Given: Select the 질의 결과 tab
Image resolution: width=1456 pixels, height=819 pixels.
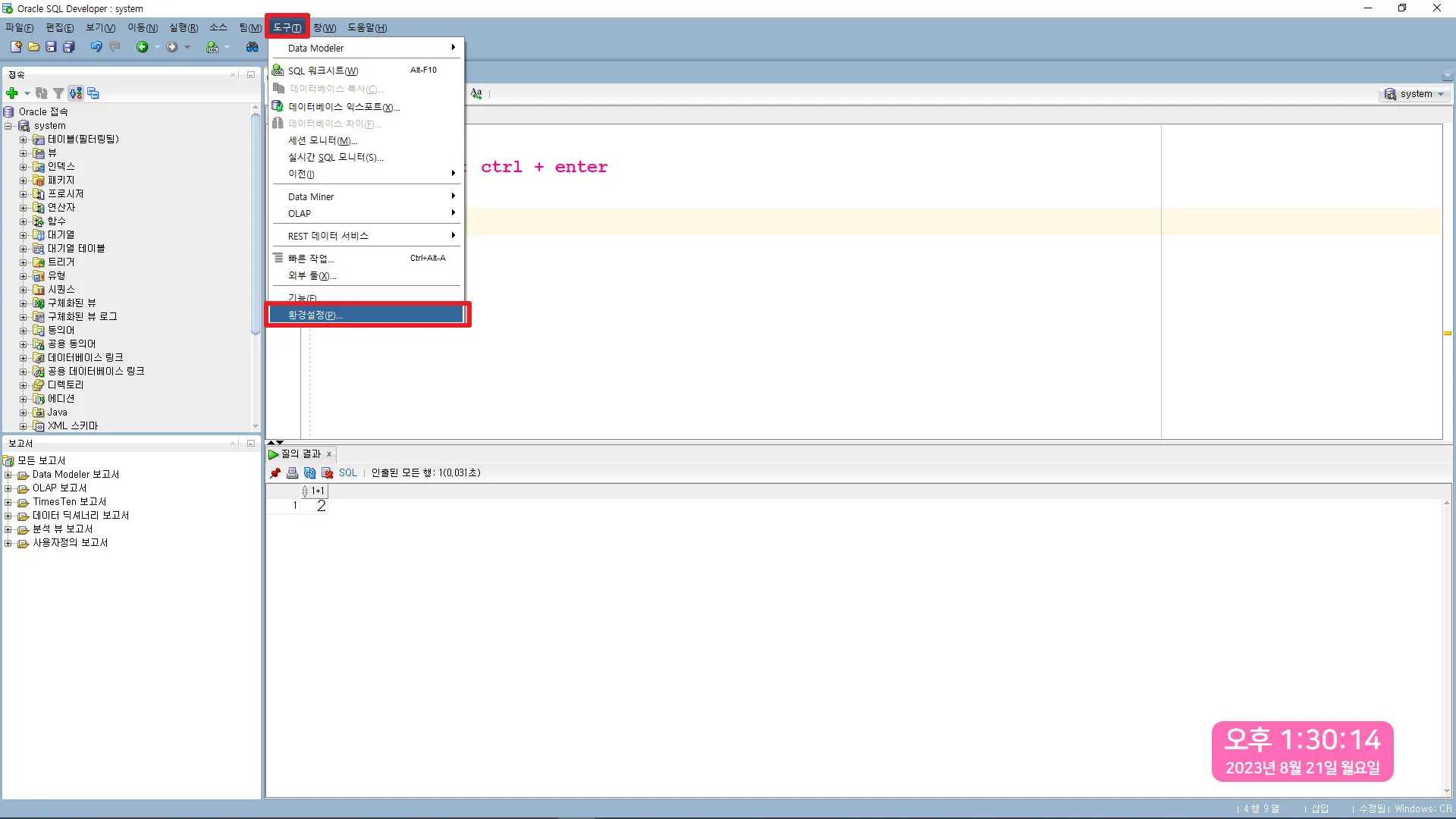Looking at the screenshot, I should point(300,454).
